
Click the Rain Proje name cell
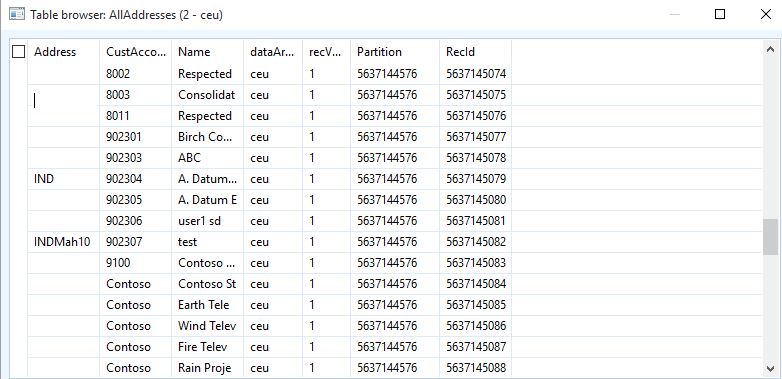click(x=207, y=368)
